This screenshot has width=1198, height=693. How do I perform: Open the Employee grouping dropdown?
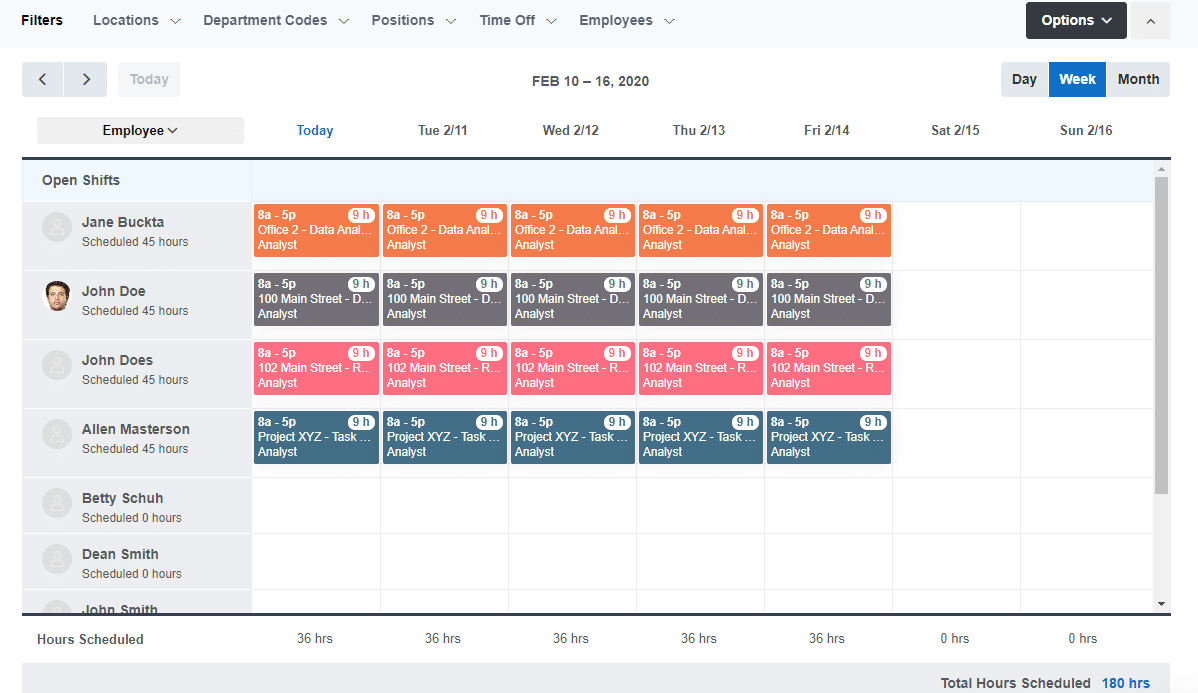pyautogui.click(x=140, y=131)
